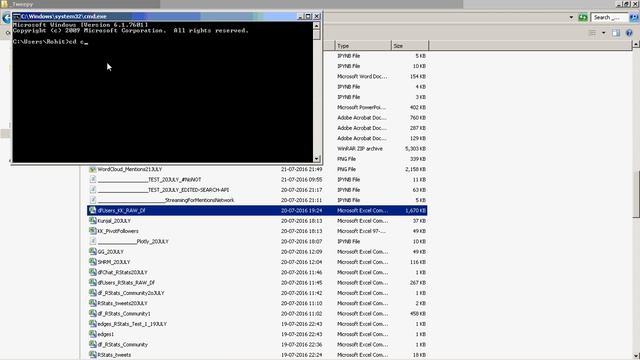Click Explorer file list scrollbar down arrow
Screen dimensions: 640x360
coord(636,356)
